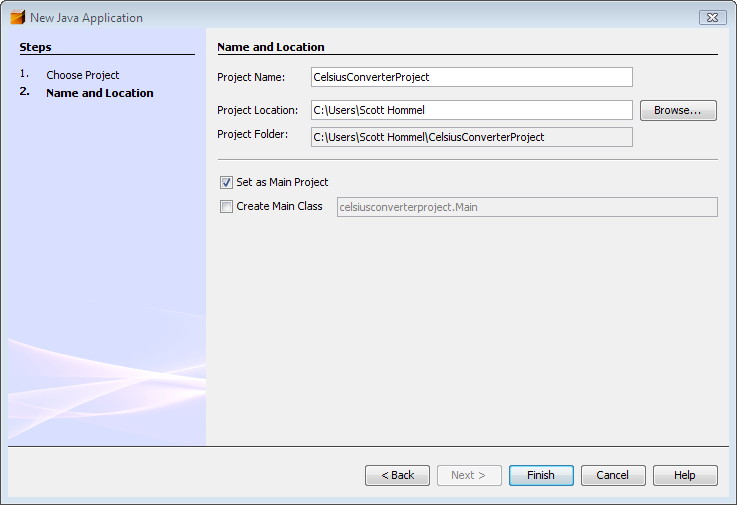Click the celsiusconverterproject.Main class field
This screenshot has width=737, height=505.
[x=527, y=207]
